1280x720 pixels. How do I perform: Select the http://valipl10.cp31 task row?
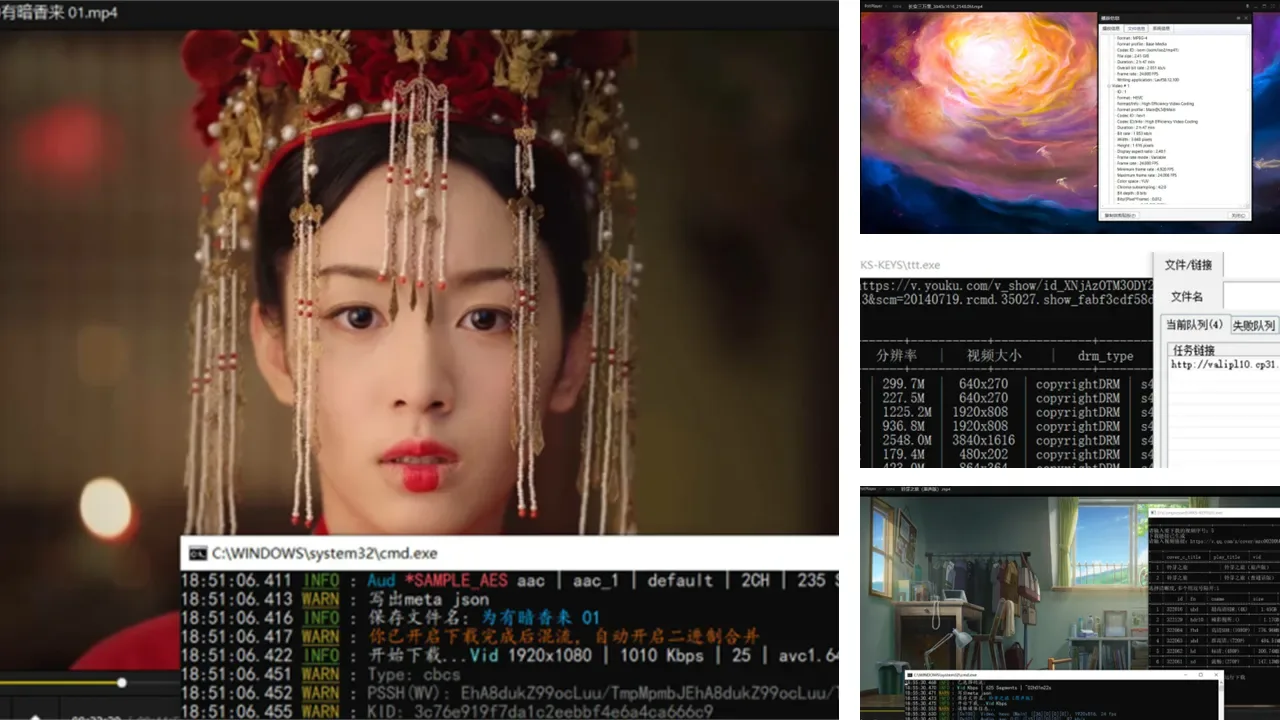click(x=1224, y=364)
